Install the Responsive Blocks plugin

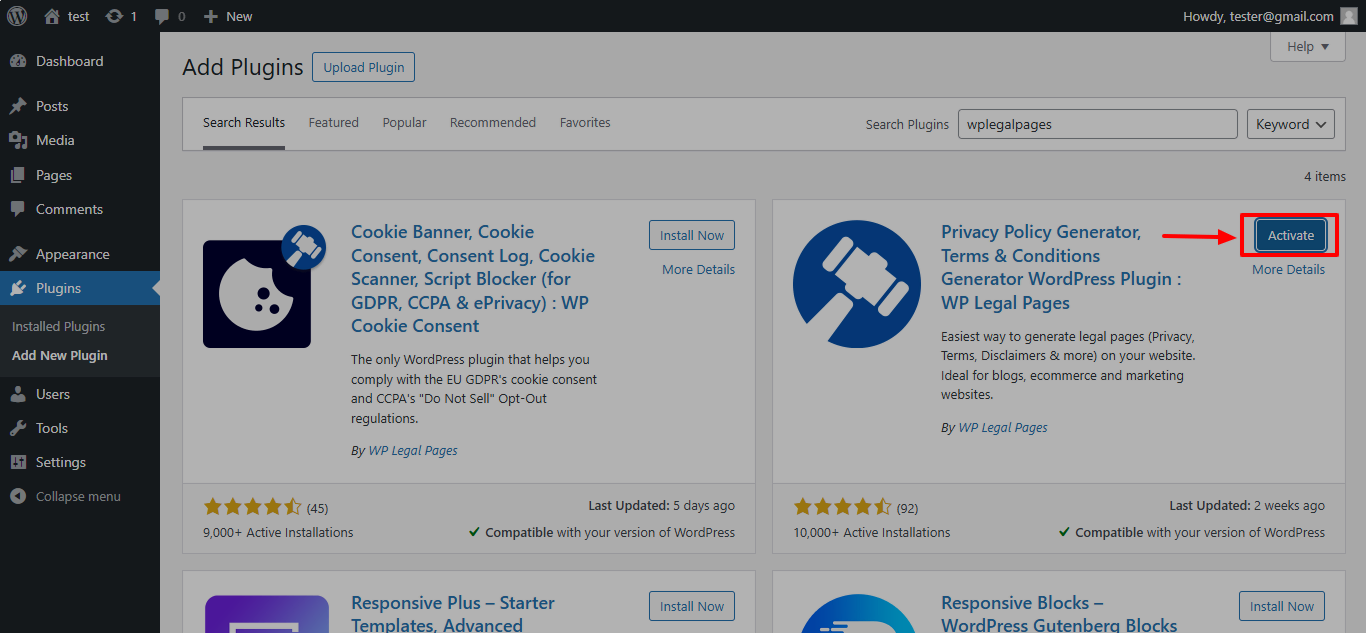click(x=1282, y=606)
